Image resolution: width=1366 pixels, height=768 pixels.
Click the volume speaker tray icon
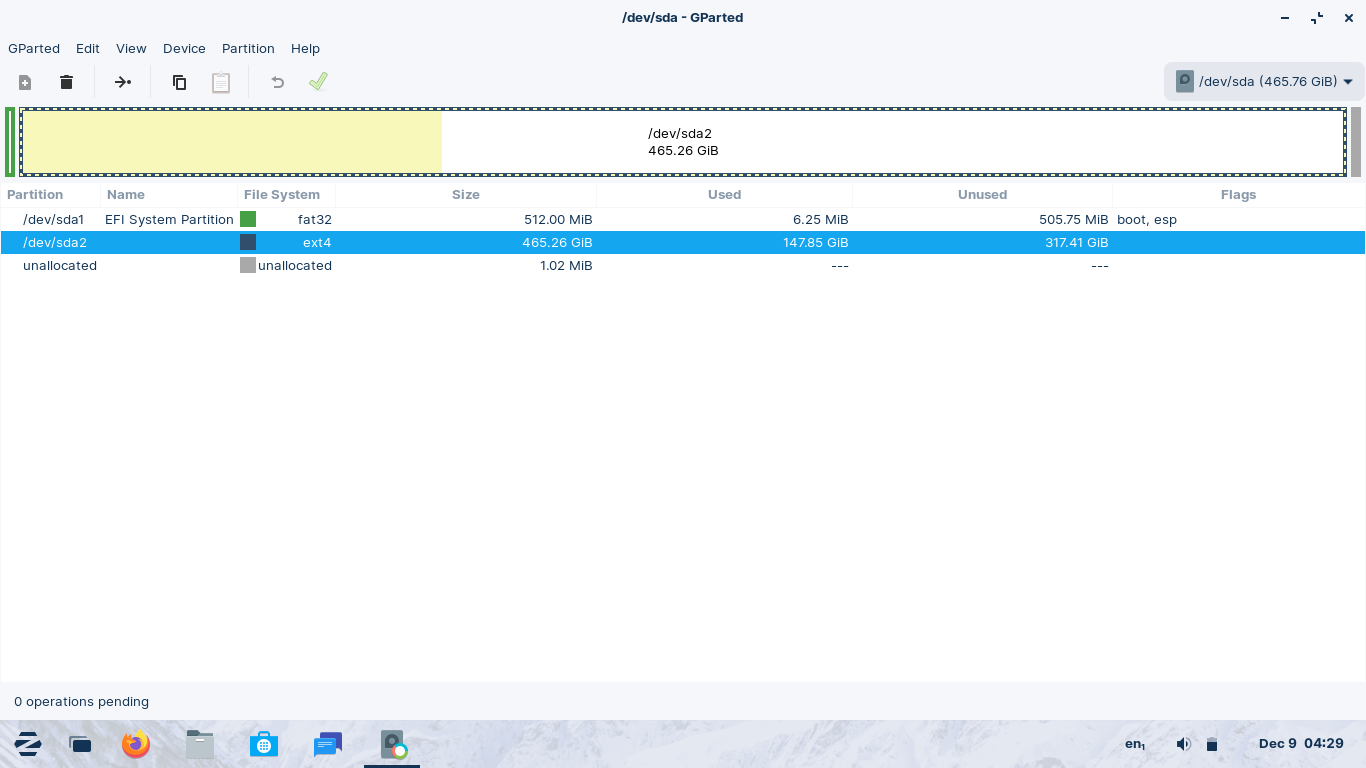(x=1183, y=744)
